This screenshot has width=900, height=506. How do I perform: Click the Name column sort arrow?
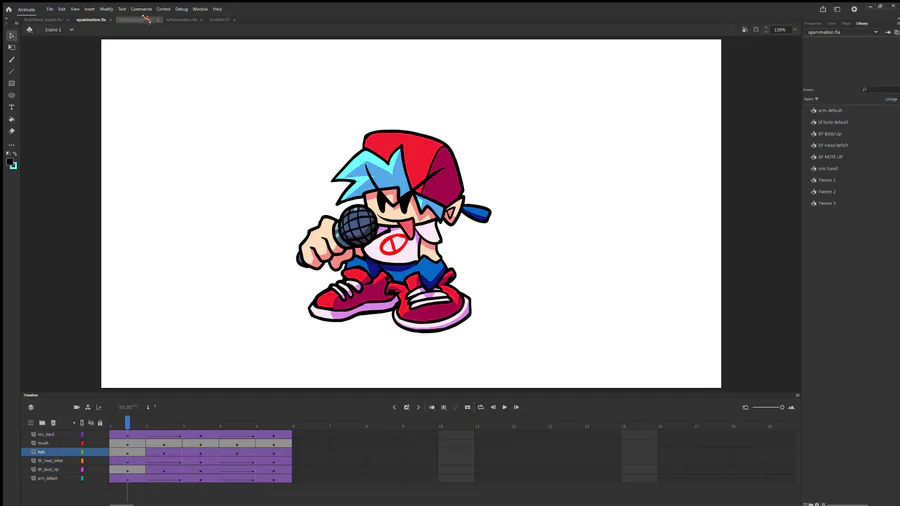(817, 99)
